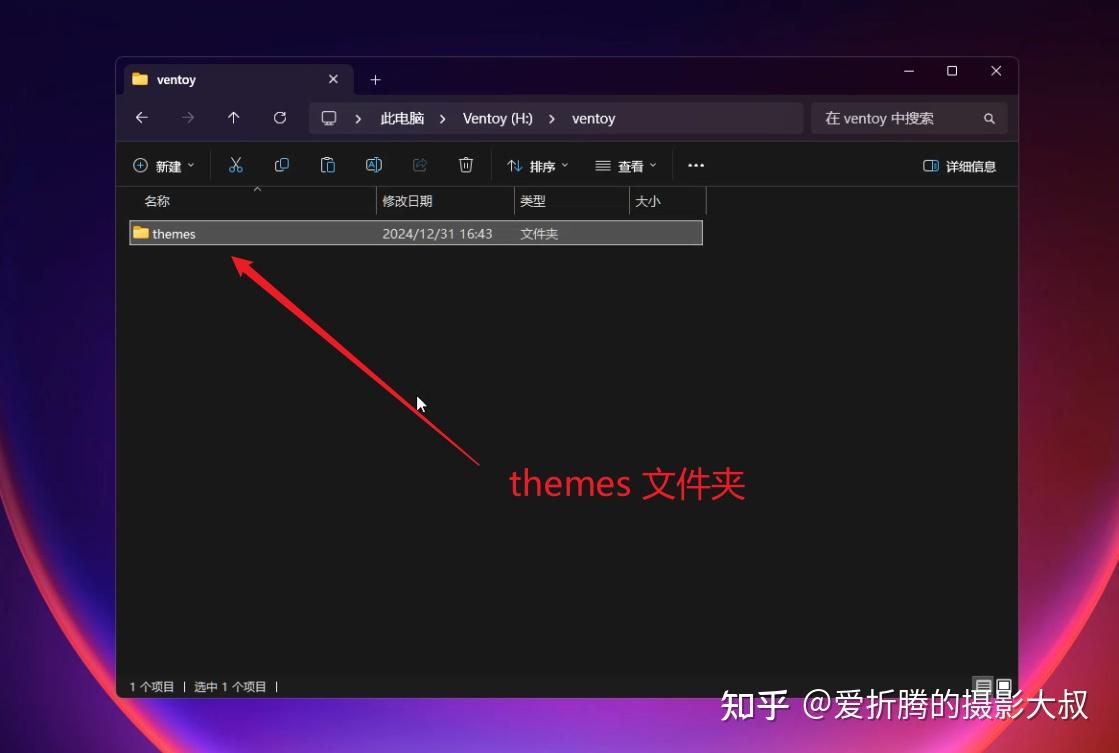Navigate to 此电脑 in the breadcrumb
This screenshot has width=1119, height=753.
pos(403,118)
